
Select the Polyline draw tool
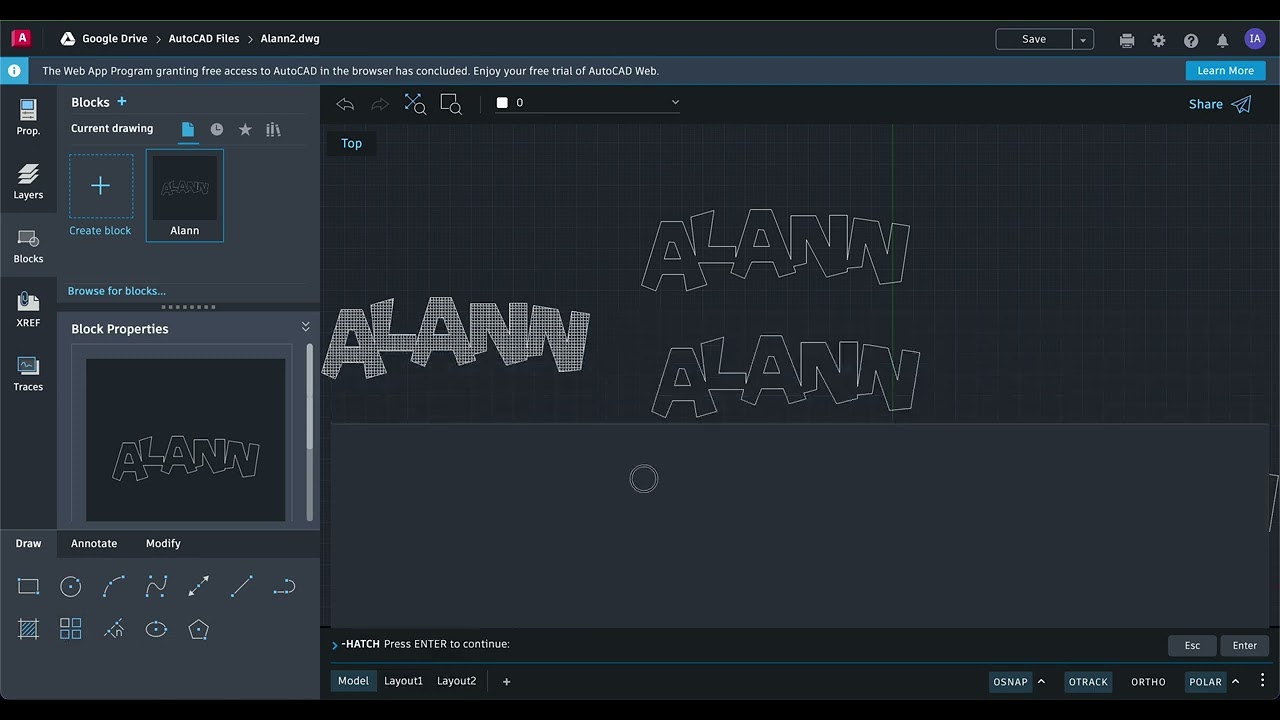click(284, 587)
